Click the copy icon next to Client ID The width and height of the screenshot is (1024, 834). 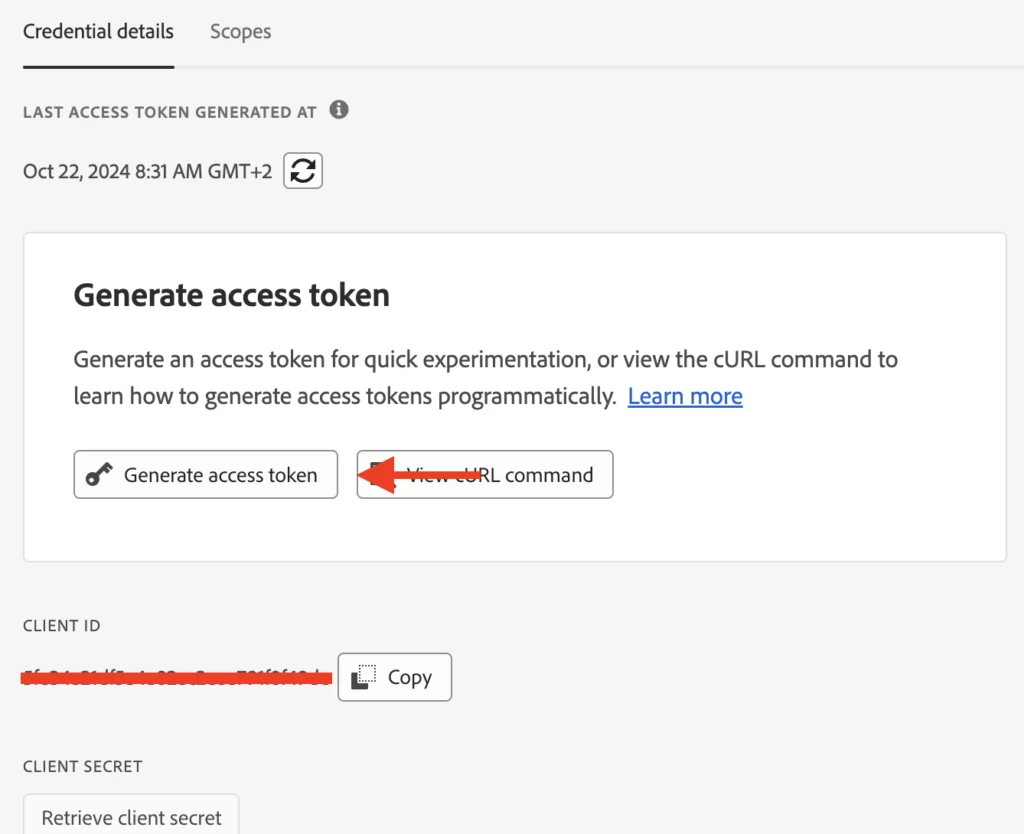tap(363, 677)
